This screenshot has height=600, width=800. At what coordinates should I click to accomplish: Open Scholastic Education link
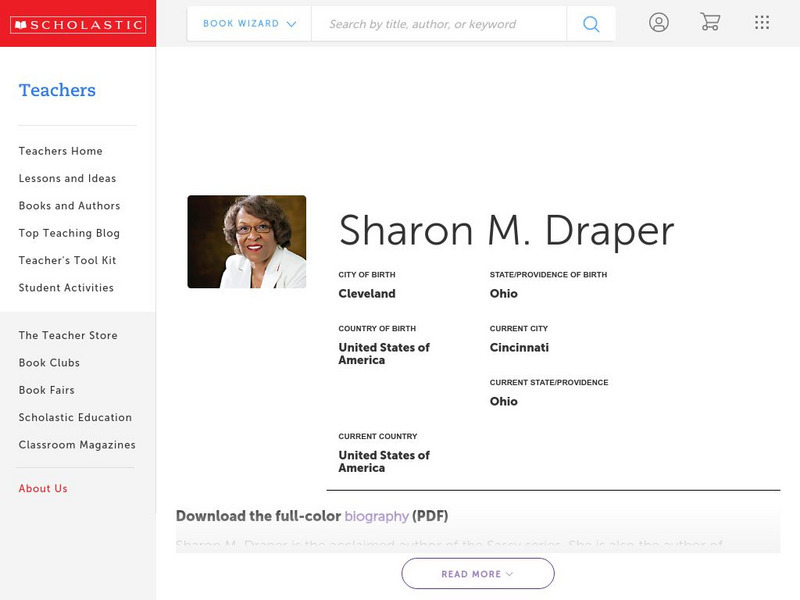coord(76,417)
